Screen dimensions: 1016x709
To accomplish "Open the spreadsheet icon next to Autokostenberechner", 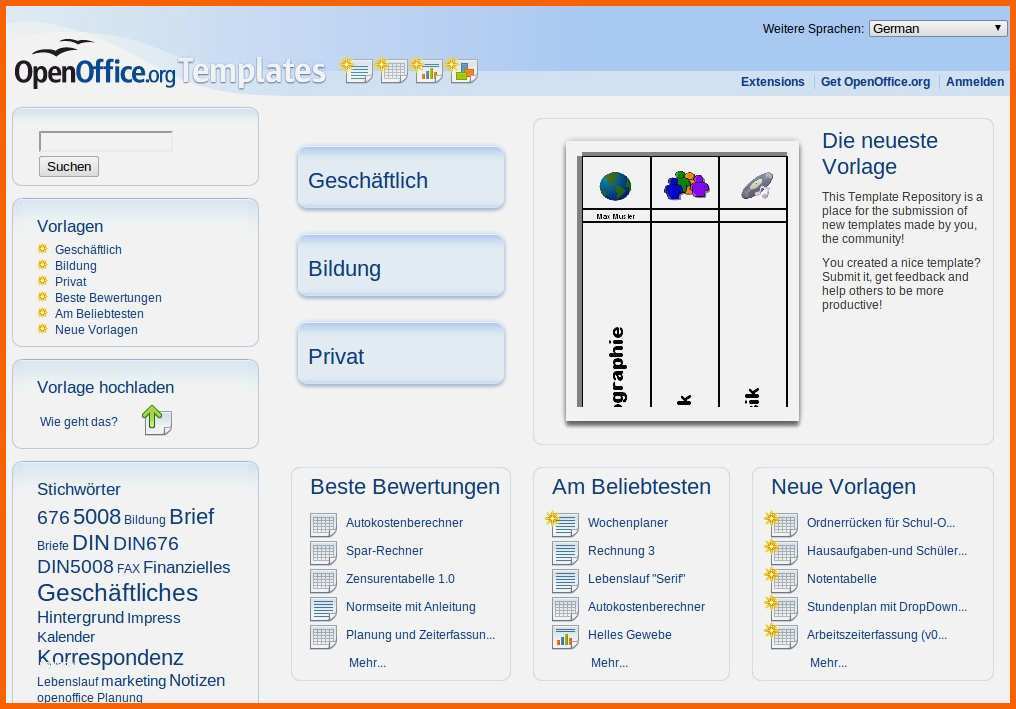I will [322, 524].
